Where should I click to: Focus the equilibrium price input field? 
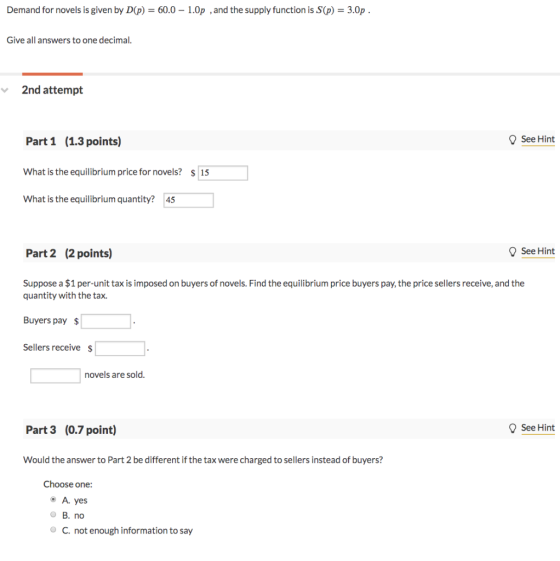pos(223,173)
